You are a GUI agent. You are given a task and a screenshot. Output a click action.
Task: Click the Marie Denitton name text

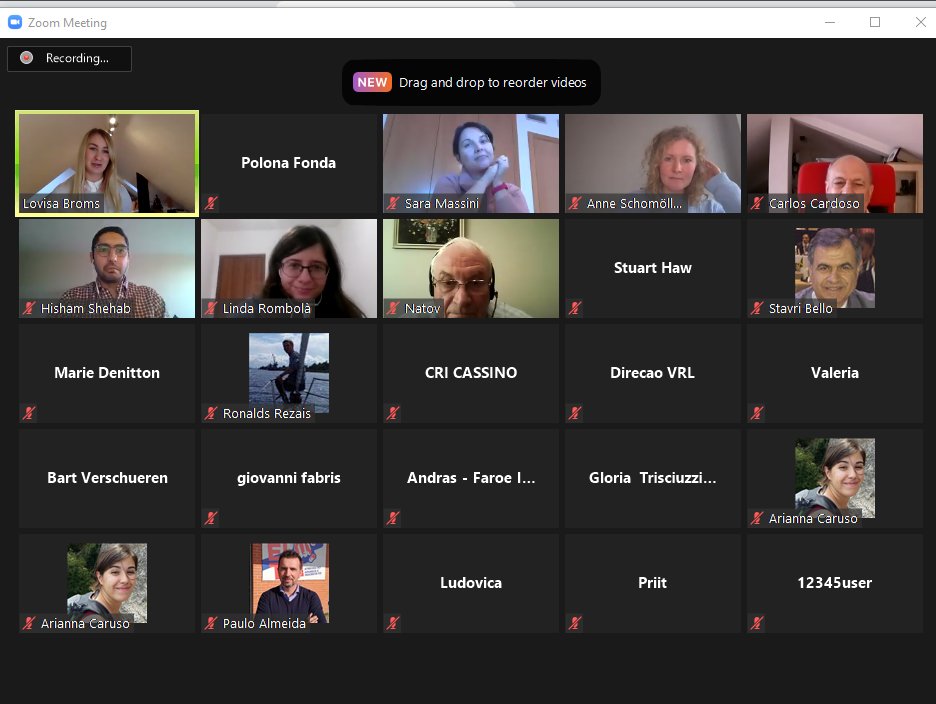pyautogui.click(x=107, y=373)
